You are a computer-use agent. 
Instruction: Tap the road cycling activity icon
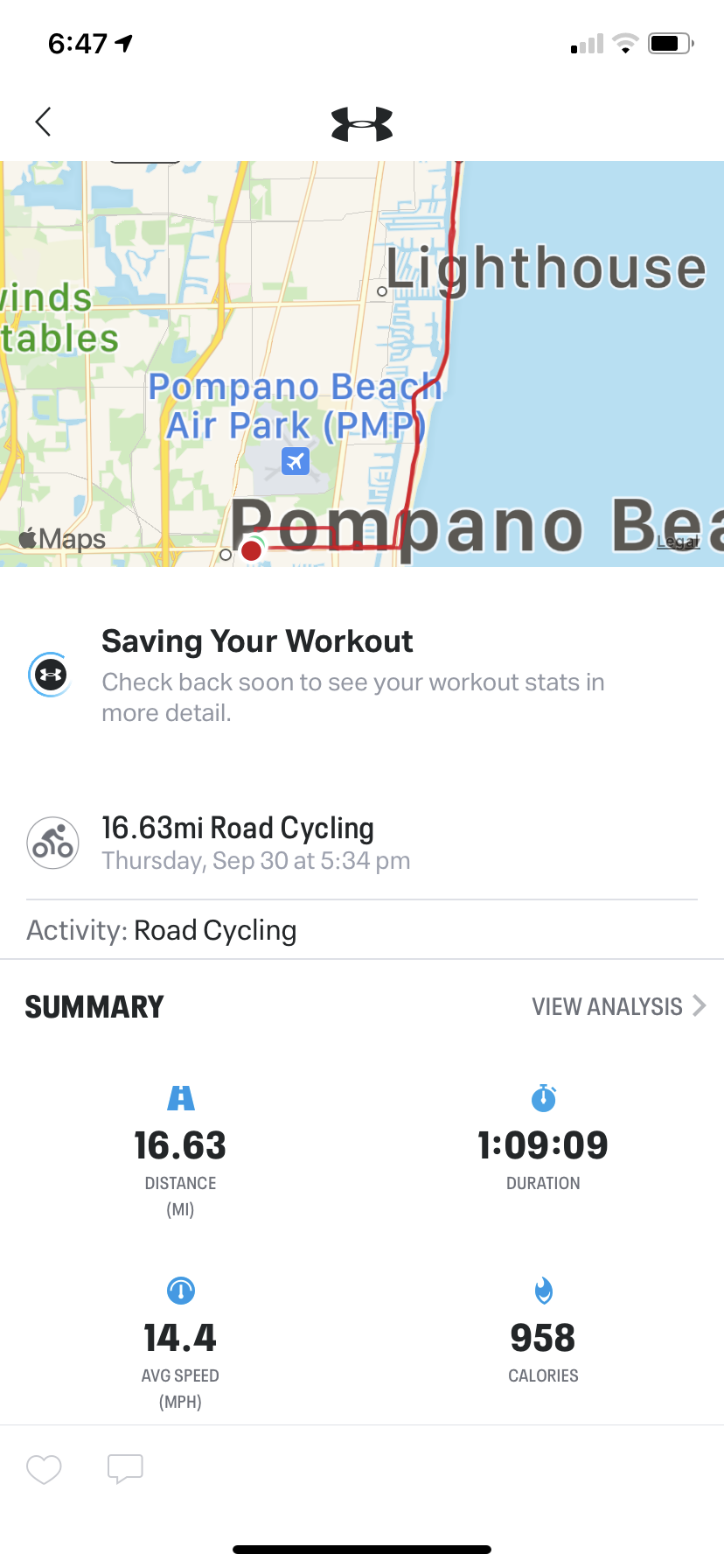53,843
